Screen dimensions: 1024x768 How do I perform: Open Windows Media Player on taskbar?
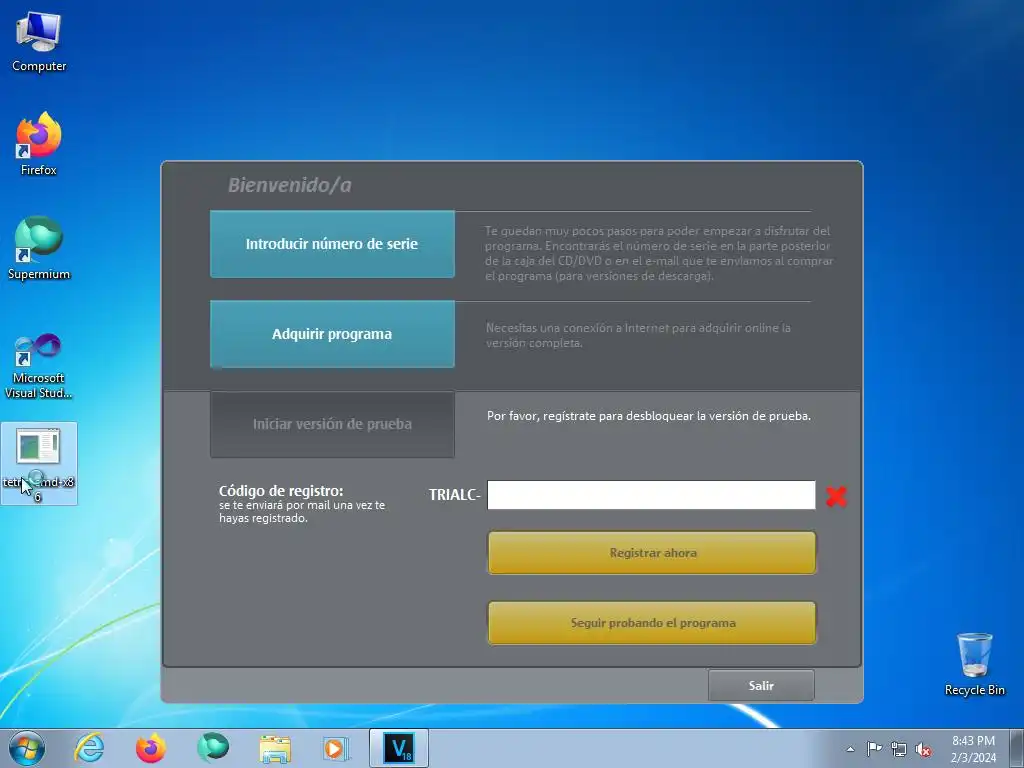336,748
